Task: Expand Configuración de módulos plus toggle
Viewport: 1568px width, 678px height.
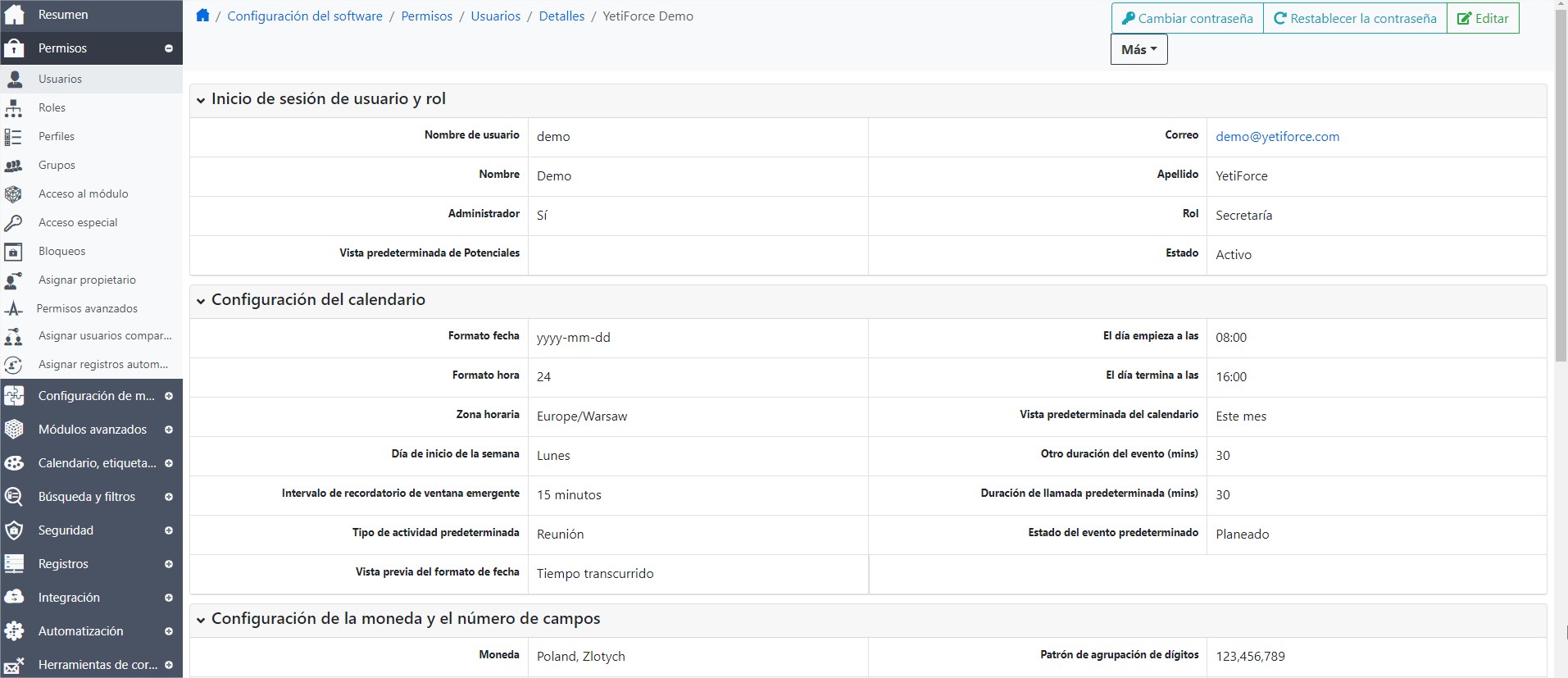Action: 169,396
